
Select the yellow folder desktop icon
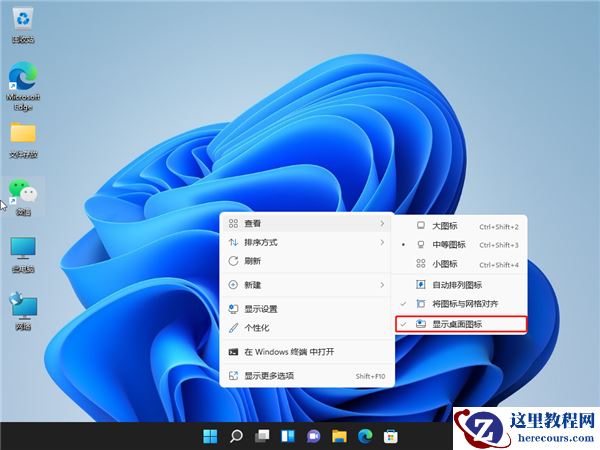(23, 140)
